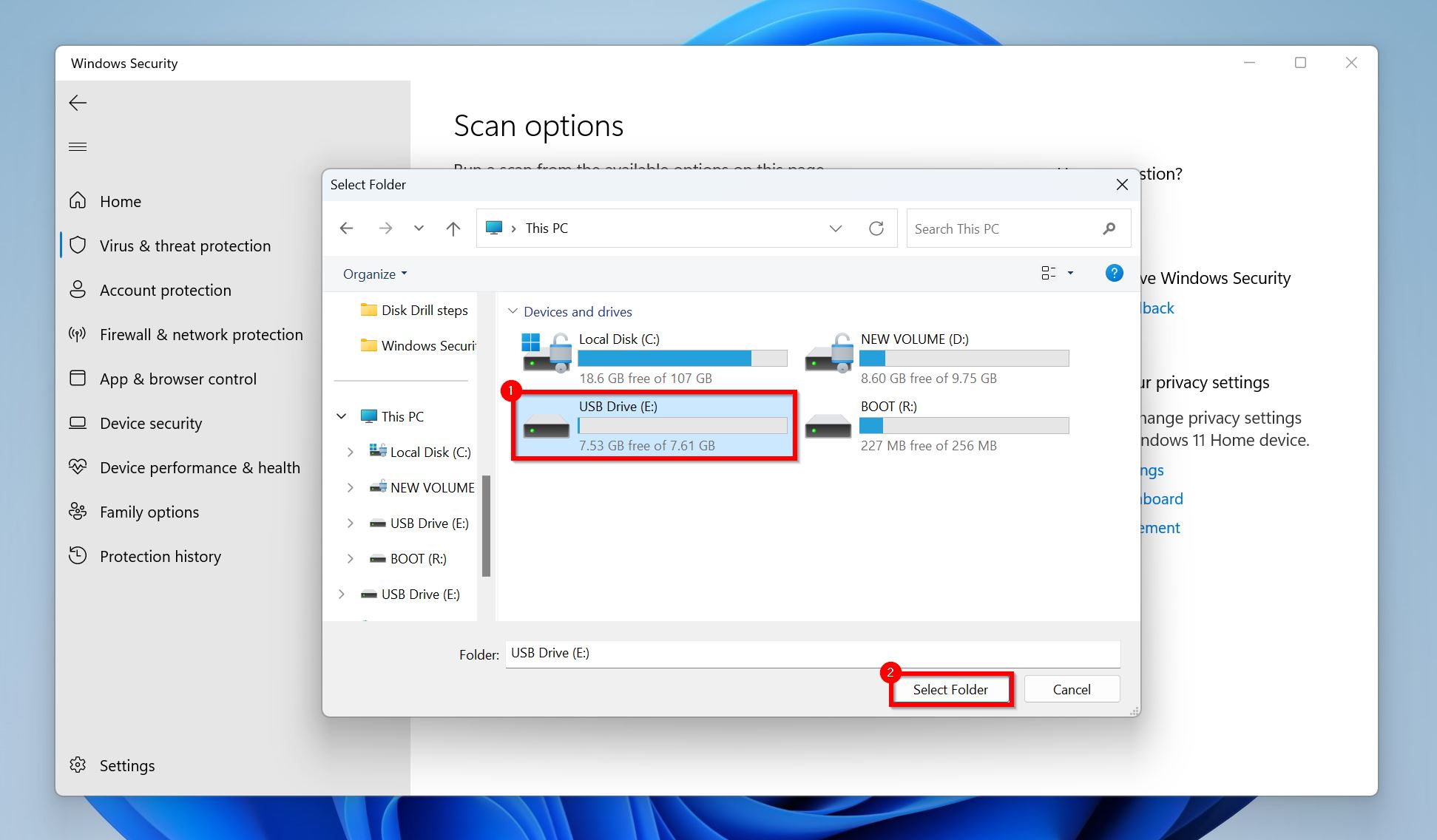Click '18.6 GB free of 107 GB' text
1437x840 pixels.
[x=646, y=378]
